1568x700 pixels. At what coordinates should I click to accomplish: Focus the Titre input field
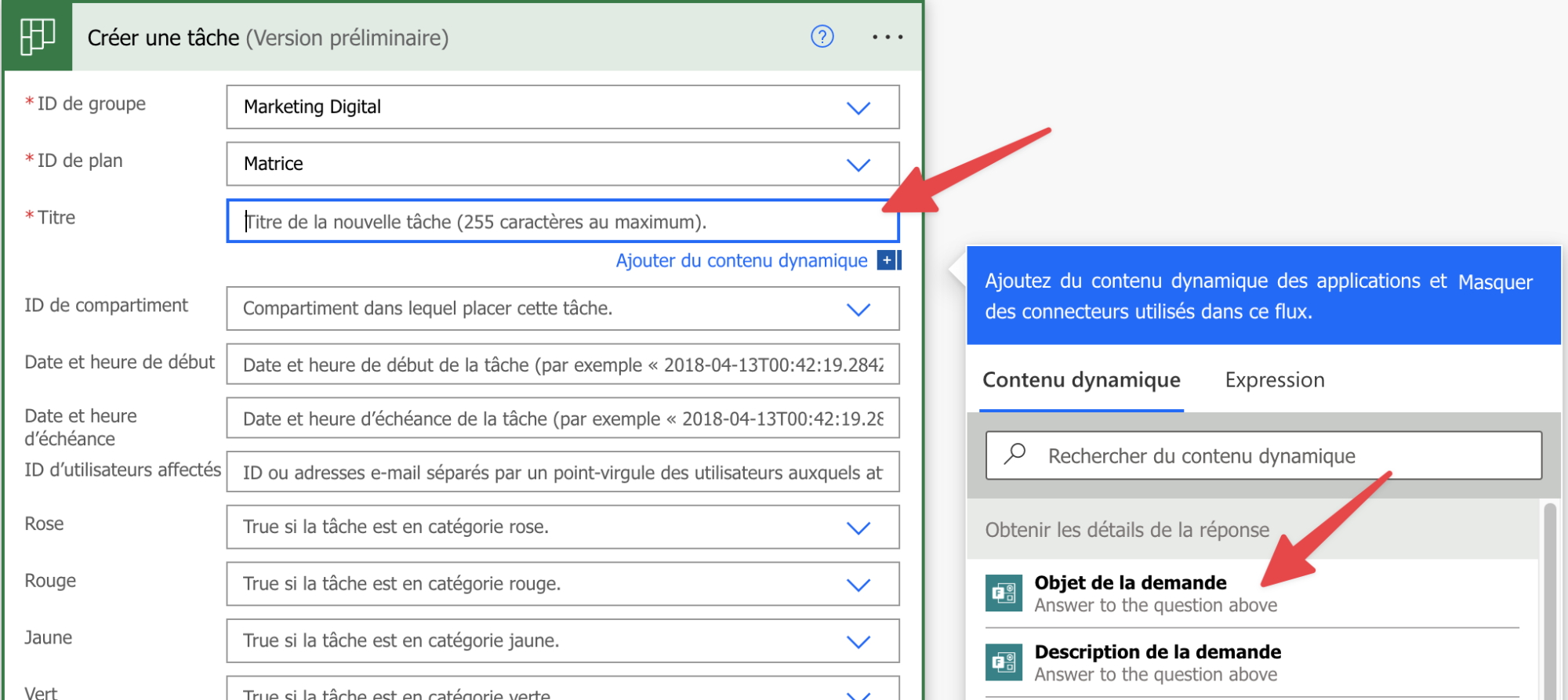(561, 222)
